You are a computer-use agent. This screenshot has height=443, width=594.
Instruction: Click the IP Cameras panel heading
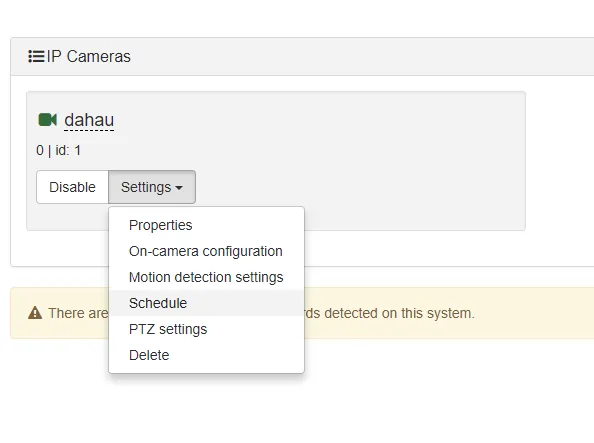click(x=88, y=56)
